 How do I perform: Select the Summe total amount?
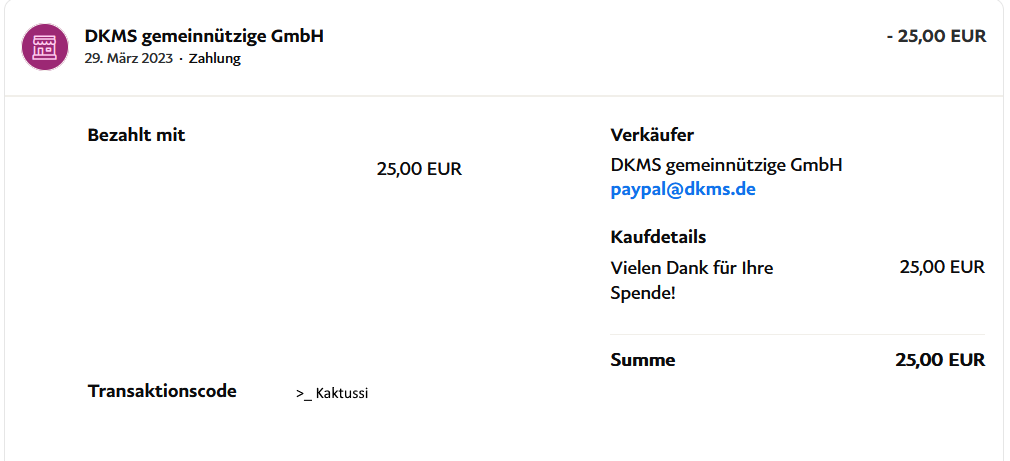(940, 360)
